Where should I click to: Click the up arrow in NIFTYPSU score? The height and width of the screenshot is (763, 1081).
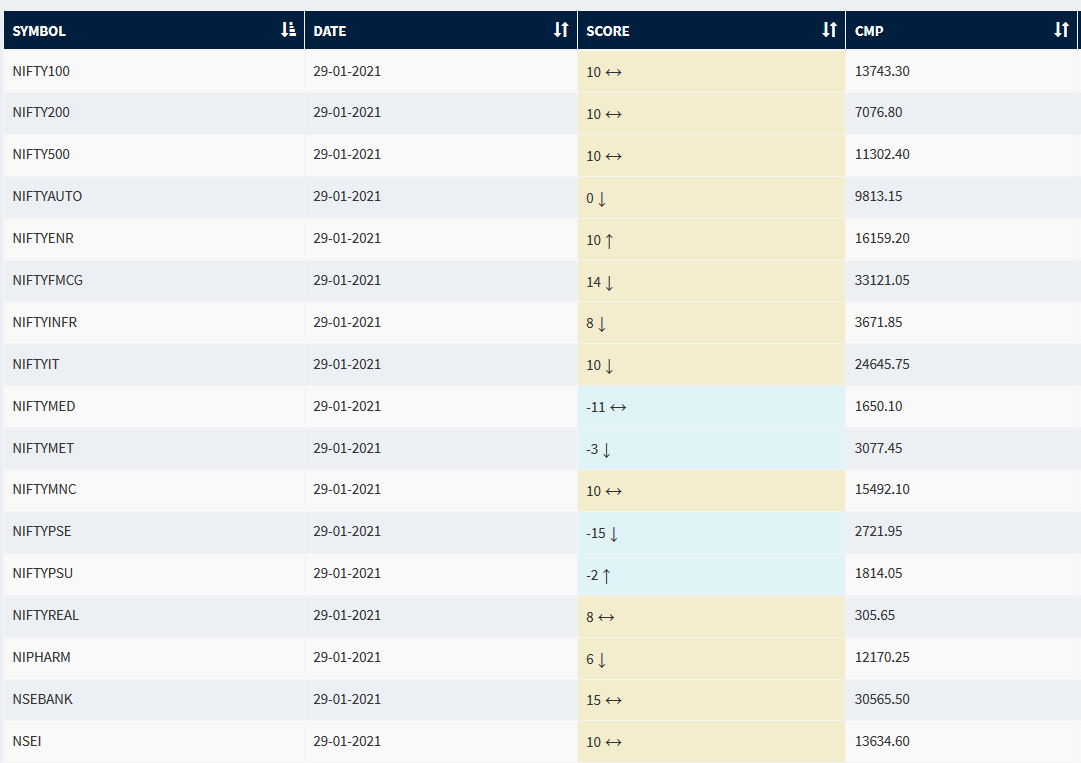coord(606,574)
